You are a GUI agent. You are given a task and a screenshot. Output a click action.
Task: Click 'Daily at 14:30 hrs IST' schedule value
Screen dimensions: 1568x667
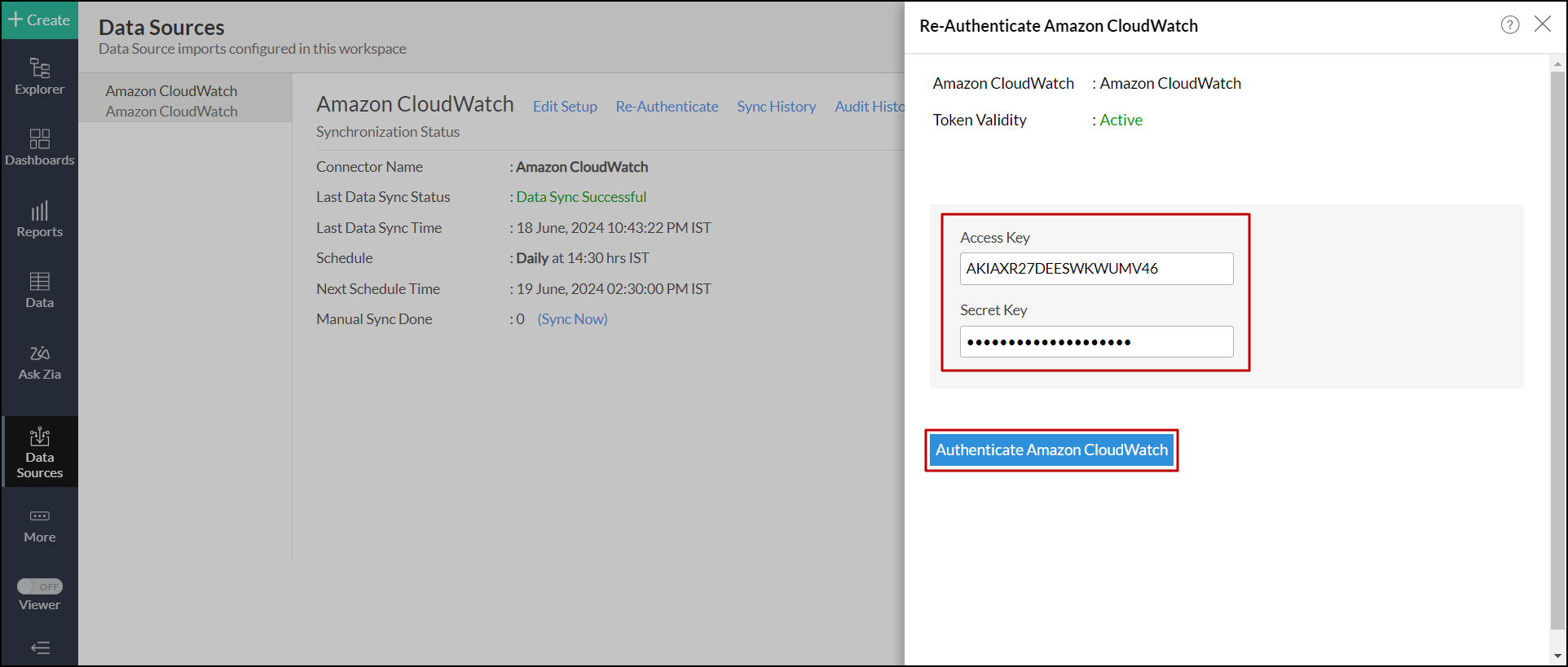pyautogui.click(x=583, y=258)
